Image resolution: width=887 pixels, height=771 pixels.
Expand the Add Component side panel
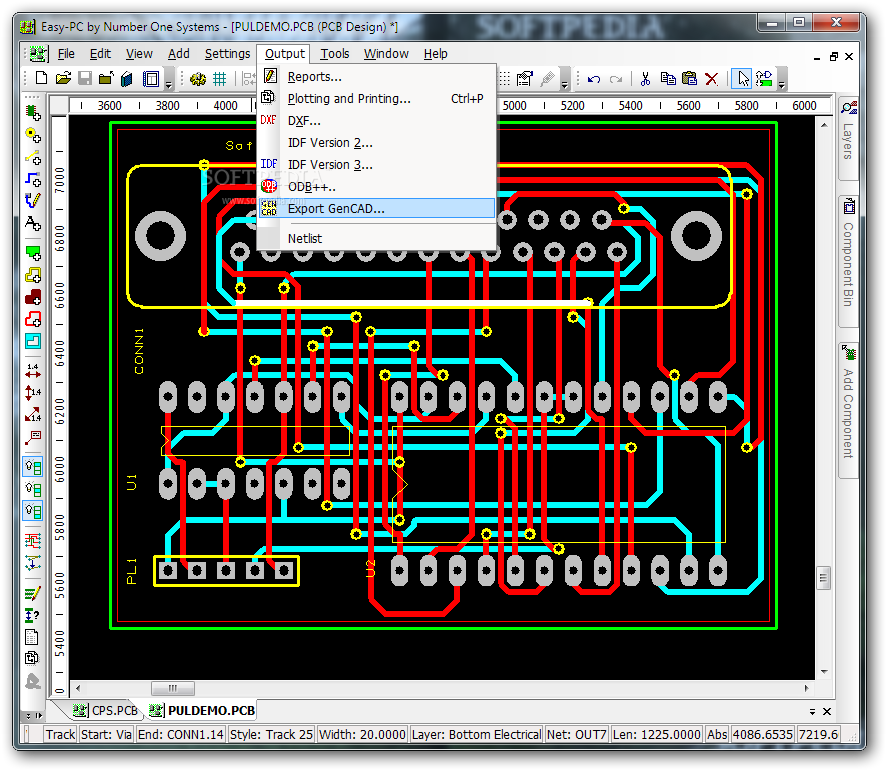848,411
